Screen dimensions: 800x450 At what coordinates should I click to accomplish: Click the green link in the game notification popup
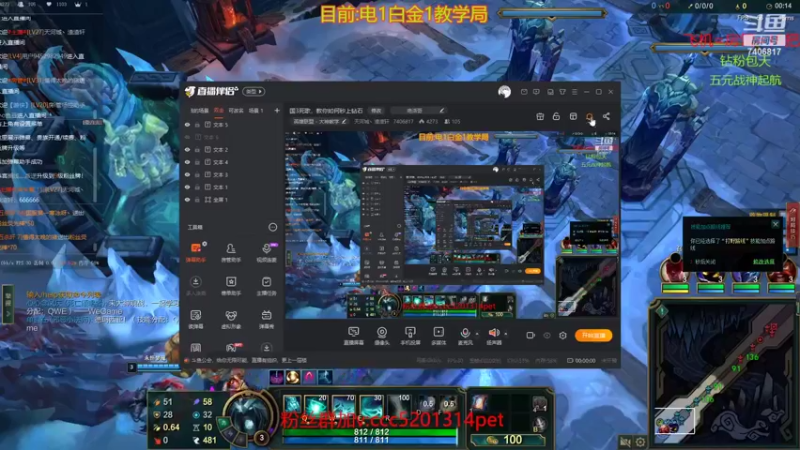763,262
